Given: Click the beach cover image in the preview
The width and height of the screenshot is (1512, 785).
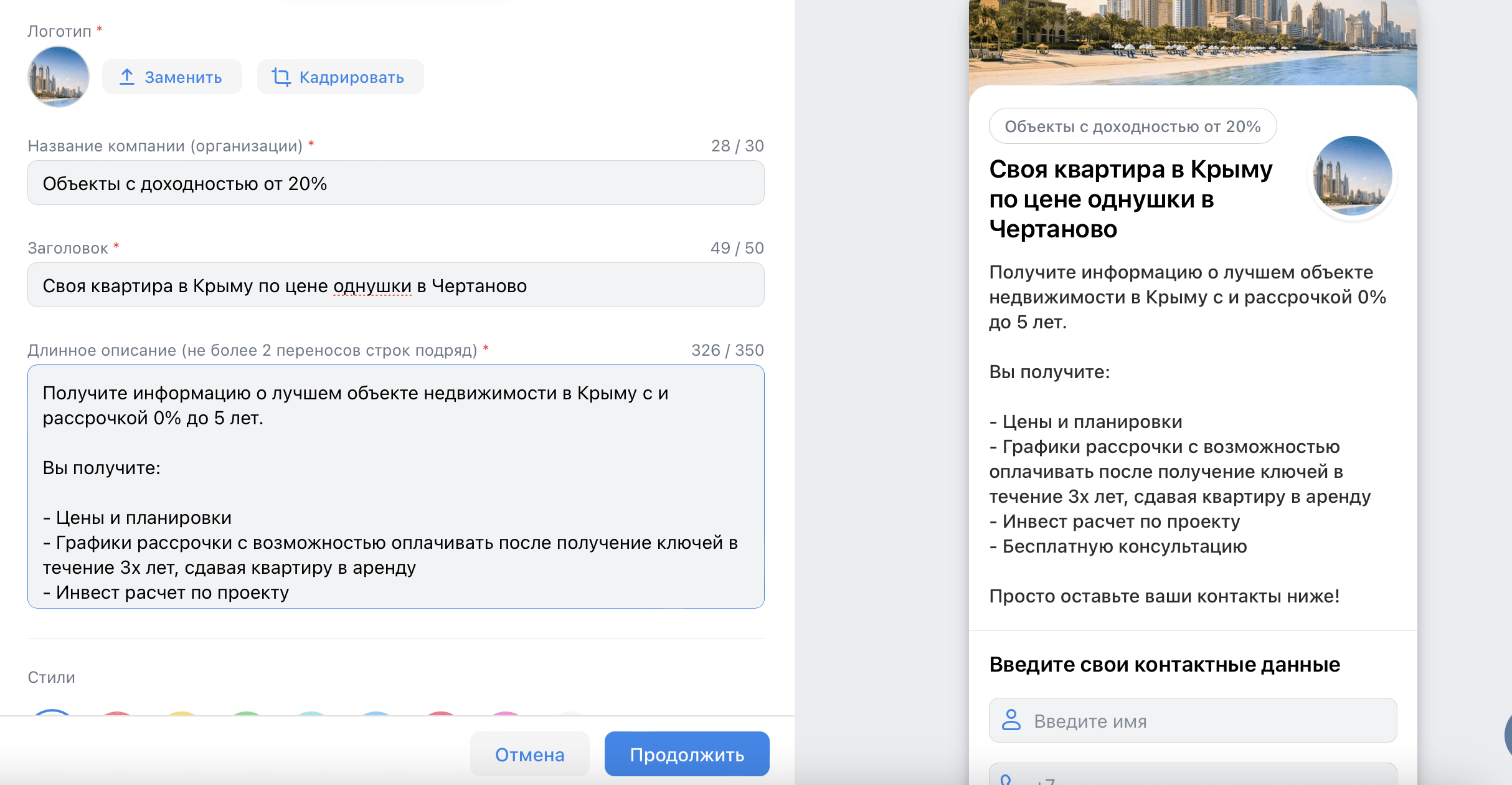Looking at the screenshot, I should click(x=1193, y=42).
